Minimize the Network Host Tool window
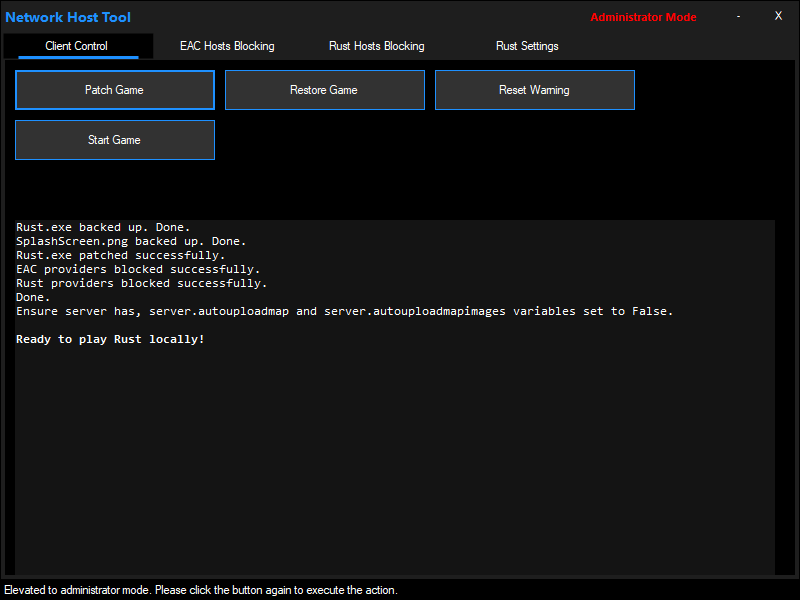The height and width of the screenshot is (600, 800). (x=738, y=17)
